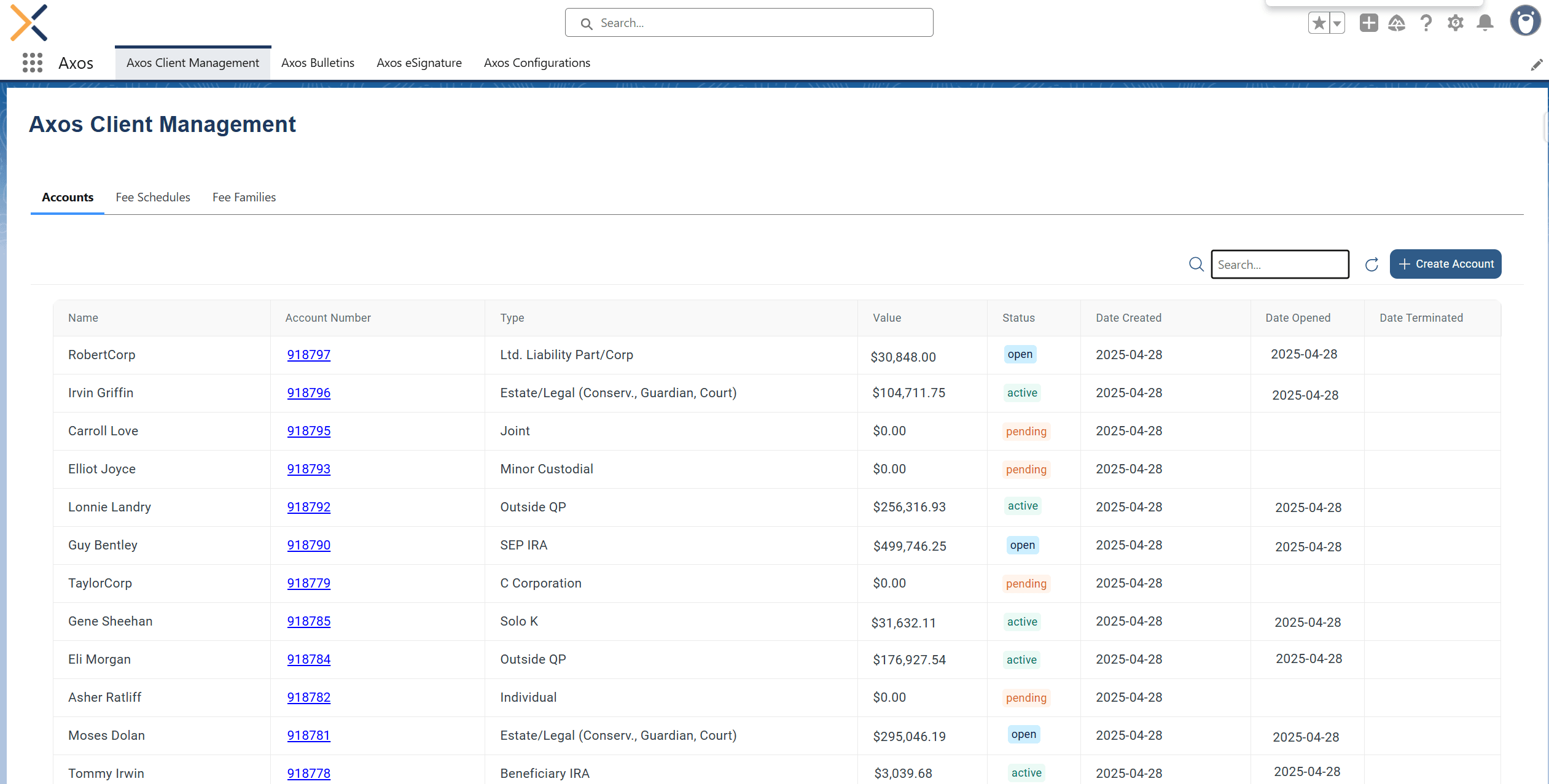Open account number 918778

(x=308, y=774)
